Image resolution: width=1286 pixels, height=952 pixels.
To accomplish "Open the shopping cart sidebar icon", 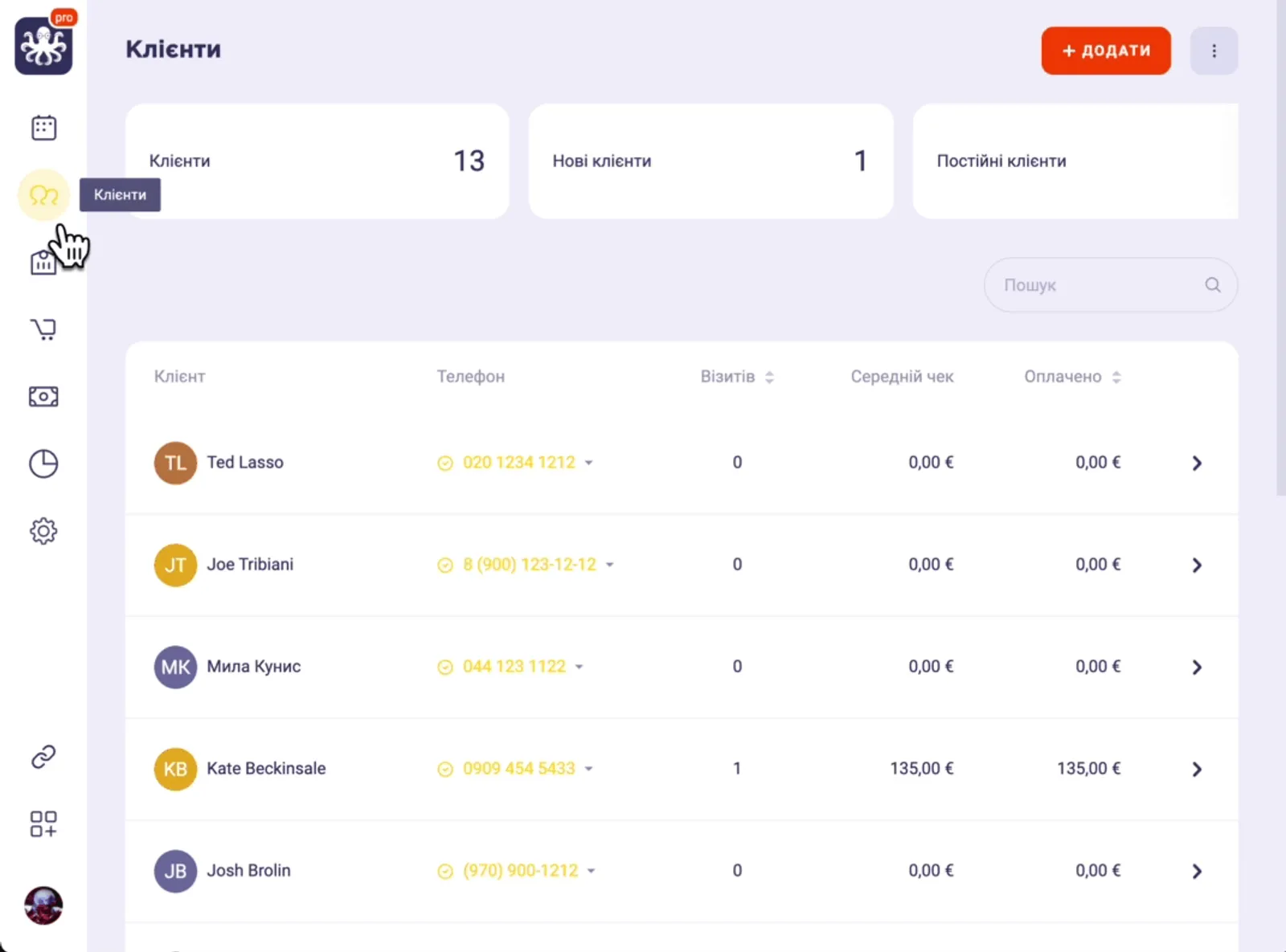I will click(x=43, y=329).
